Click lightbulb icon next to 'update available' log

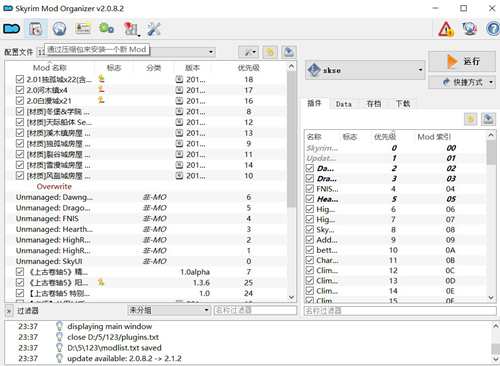59,358
